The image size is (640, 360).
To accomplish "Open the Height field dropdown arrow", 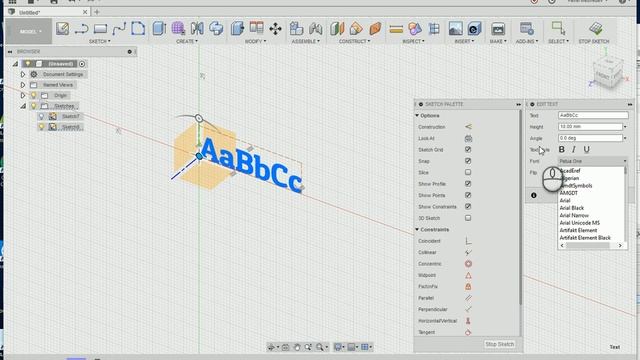I will [x=625, y=127].
